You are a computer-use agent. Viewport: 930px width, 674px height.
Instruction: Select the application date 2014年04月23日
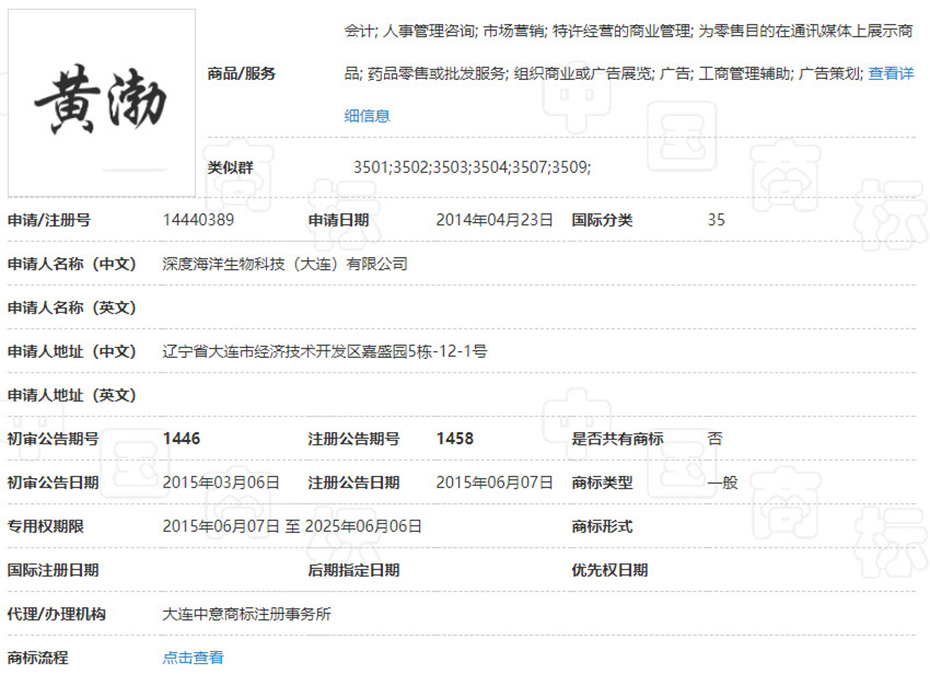coord(495,220)
